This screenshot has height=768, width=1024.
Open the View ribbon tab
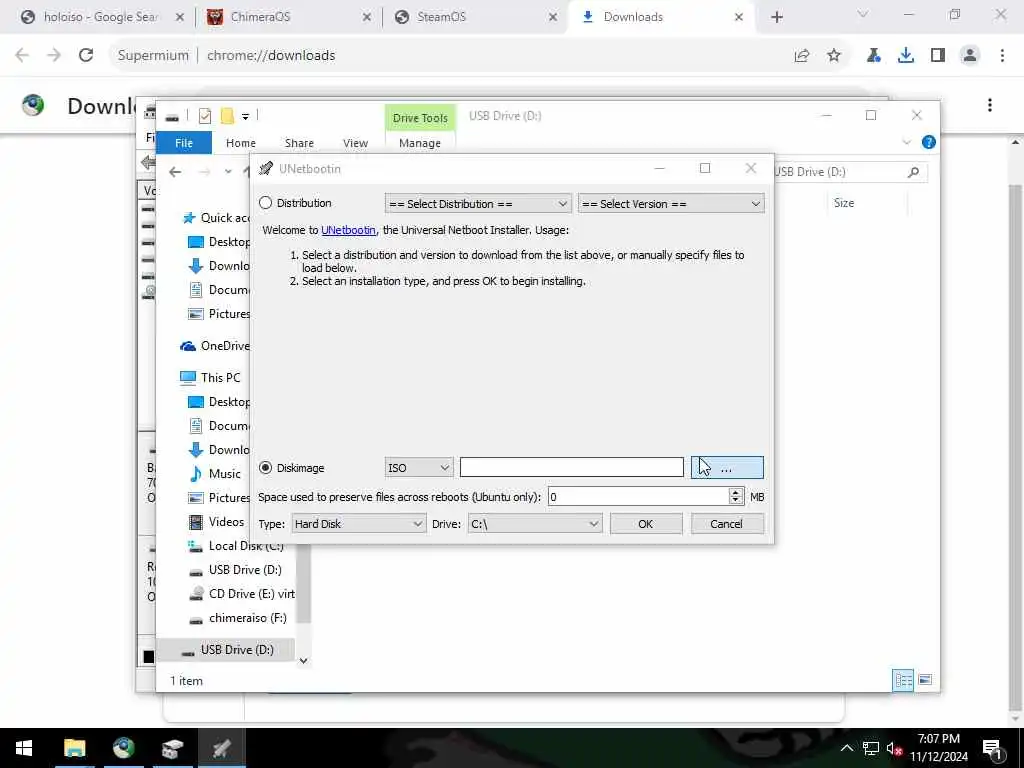(355, 142)
